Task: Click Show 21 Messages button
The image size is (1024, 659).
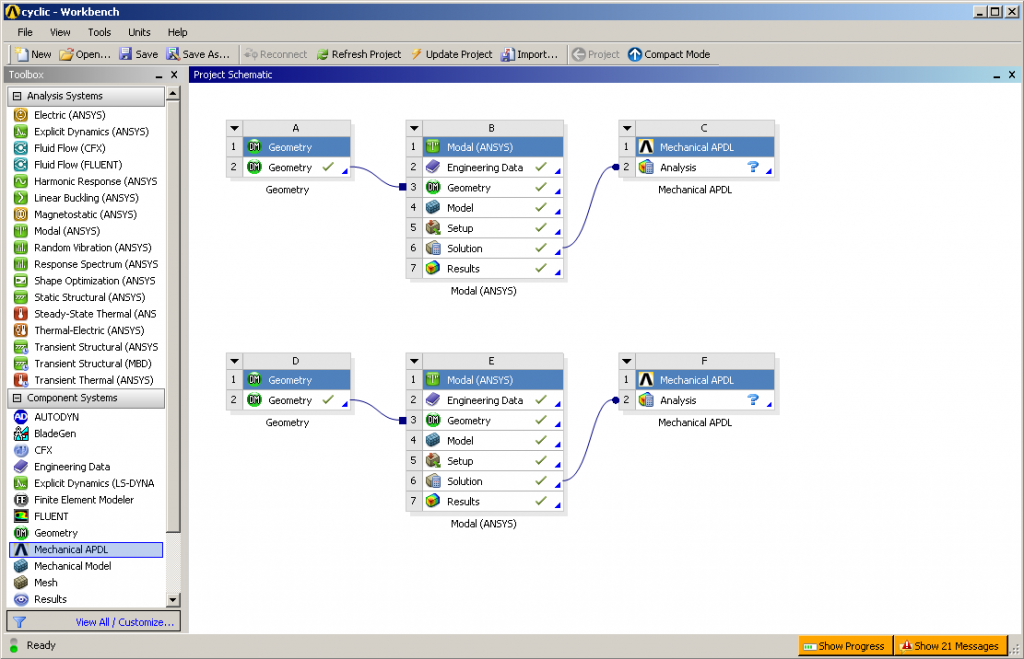Action: coord(948,646)
